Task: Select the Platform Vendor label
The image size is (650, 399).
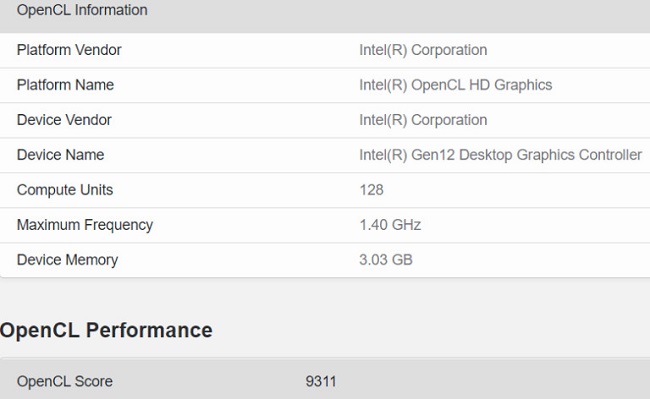Action: tap(69, 50)
